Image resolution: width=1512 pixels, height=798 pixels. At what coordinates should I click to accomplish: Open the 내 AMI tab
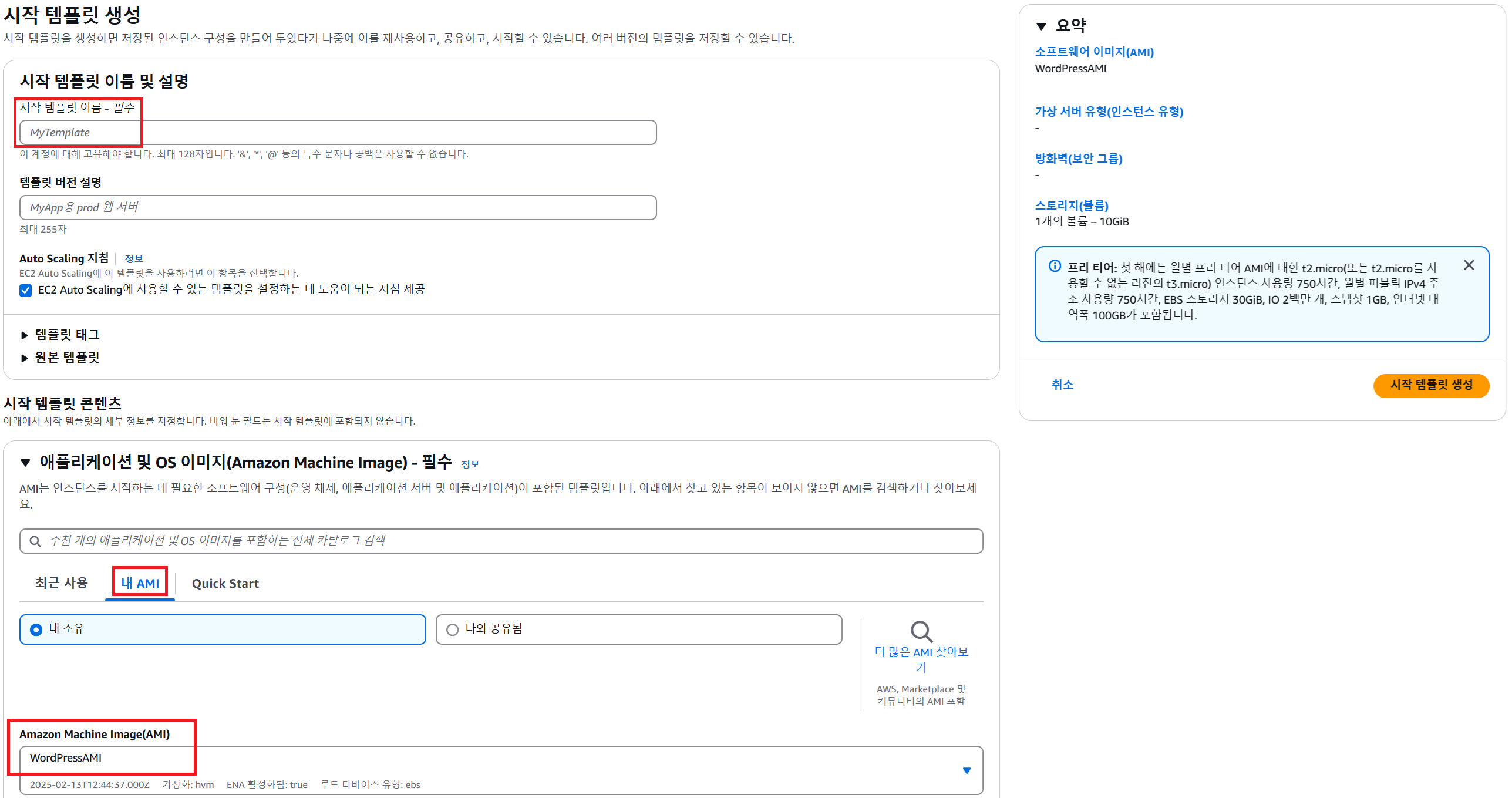pos(140,583)
